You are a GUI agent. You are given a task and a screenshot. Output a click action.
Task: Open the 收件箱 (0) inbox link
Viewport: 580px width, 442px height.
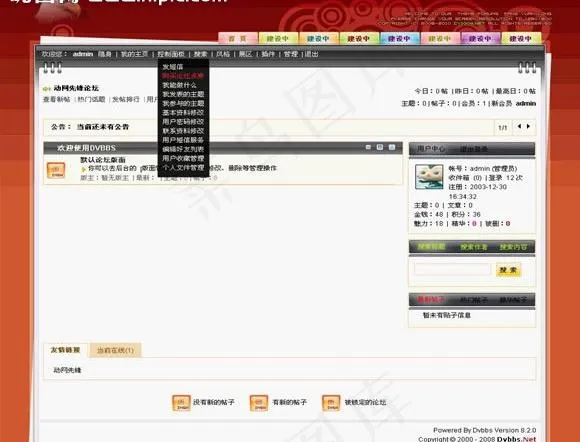(x=465, y=178)
